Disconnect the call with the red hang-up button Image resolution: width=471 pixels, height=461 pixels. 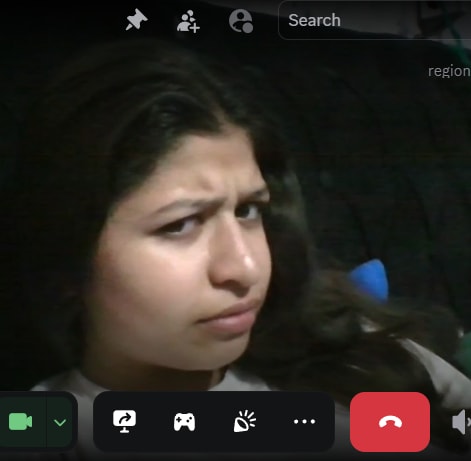pyautogui.click(x=390, y=422)
